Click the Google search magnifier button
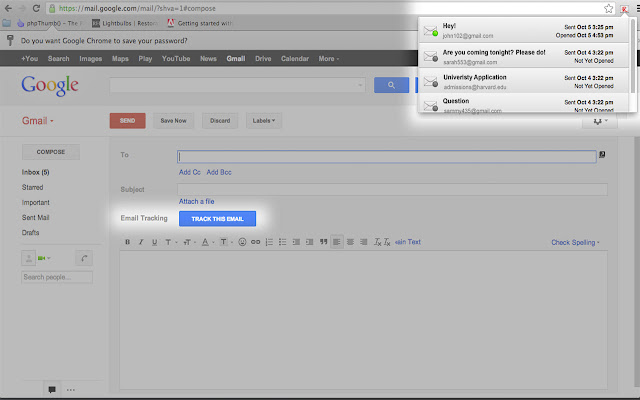This screenshot has height=400, width=640. coord(391,85)
